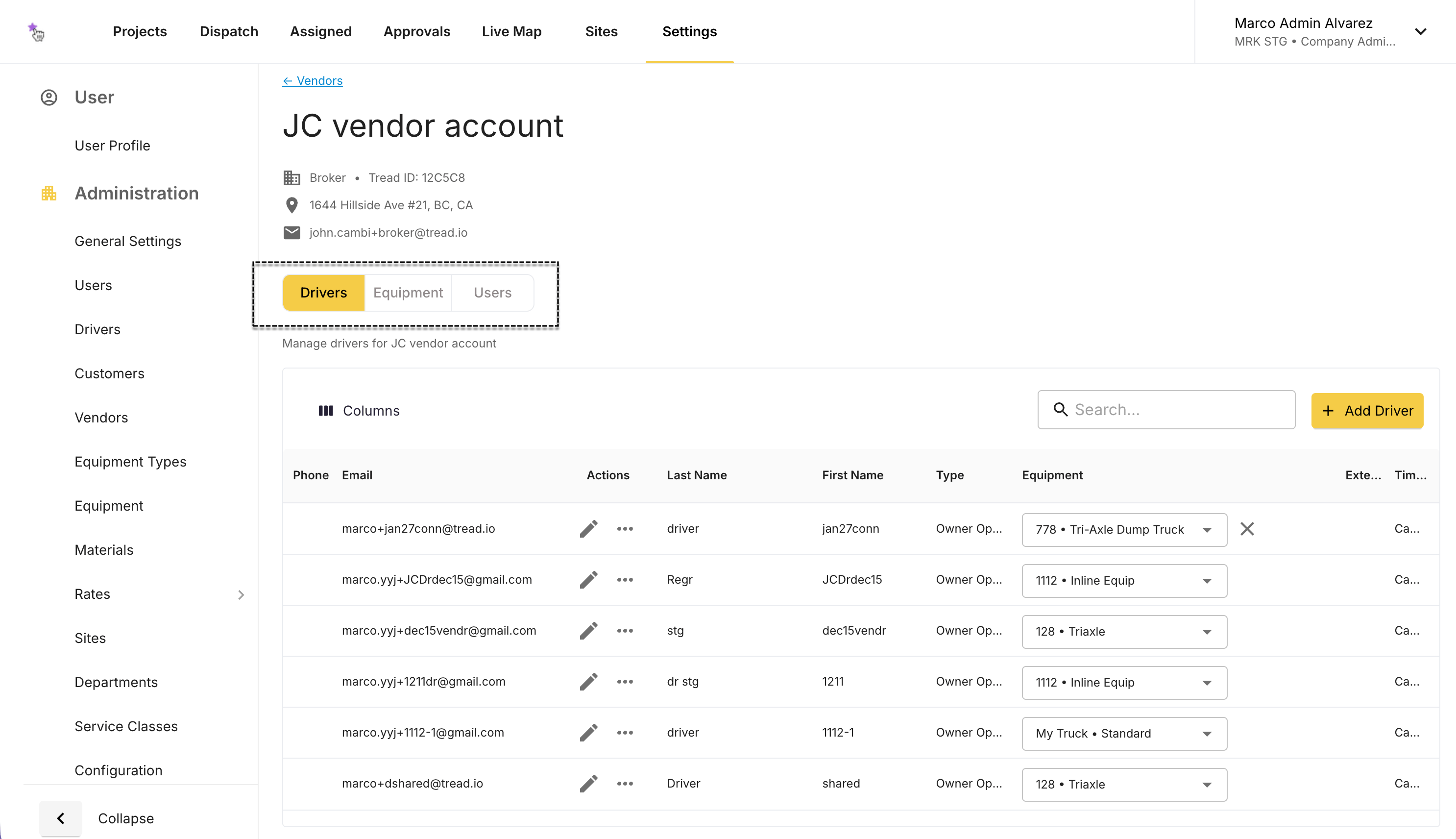Open more actions for marco.yyj+1211dr@gmail.com
This screenshot has width=1456, height=839.
625,682
